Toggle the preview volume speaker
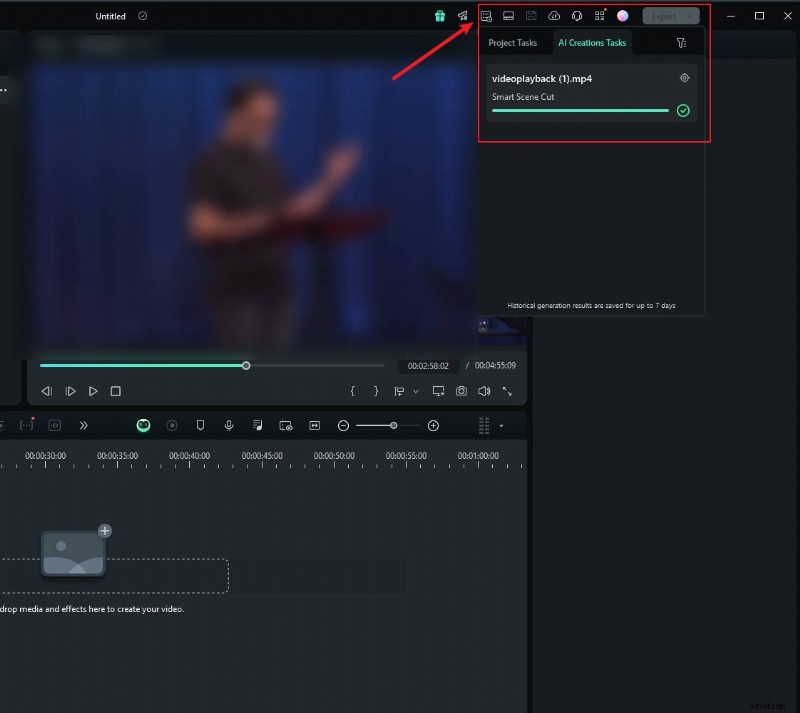 (484, 391)
